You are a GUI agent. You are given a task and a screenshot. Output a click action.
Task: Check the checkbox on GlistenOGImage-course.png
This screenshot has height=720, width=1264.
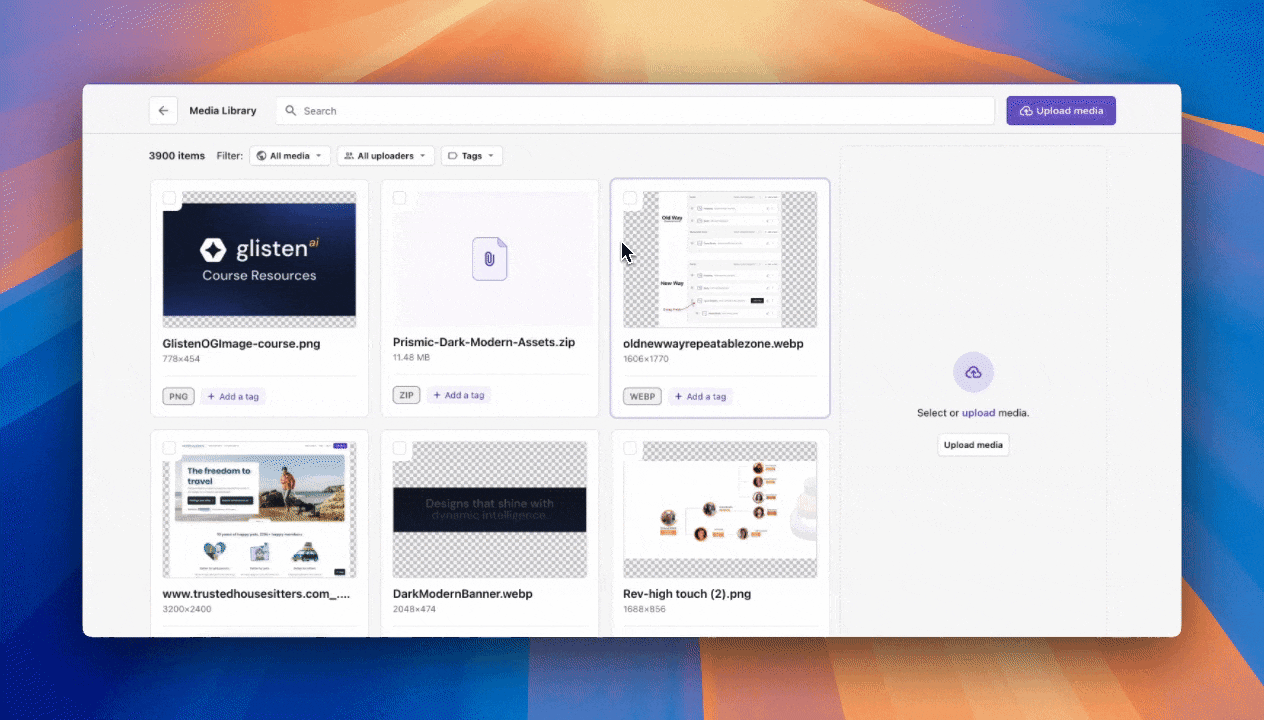[x=170, y=198]
